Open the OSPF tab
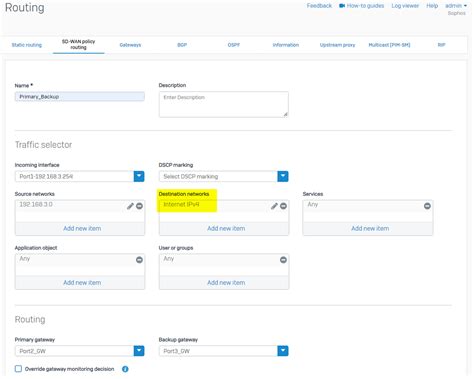This screenshot has width=474, height=379. click(x=234, y=45)
